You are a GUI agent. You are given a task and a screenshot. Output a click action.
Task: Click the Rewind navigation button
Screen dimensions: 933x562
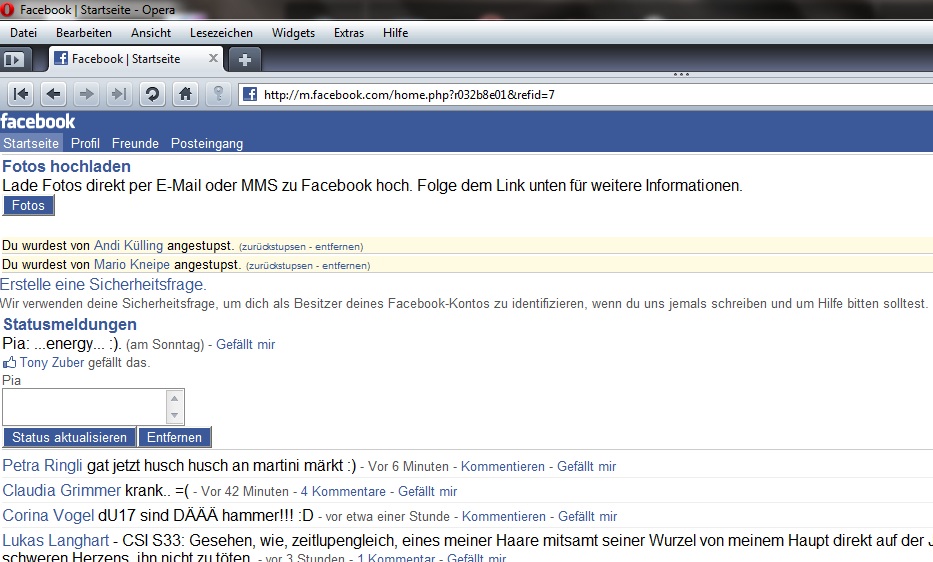click(21, 94)
